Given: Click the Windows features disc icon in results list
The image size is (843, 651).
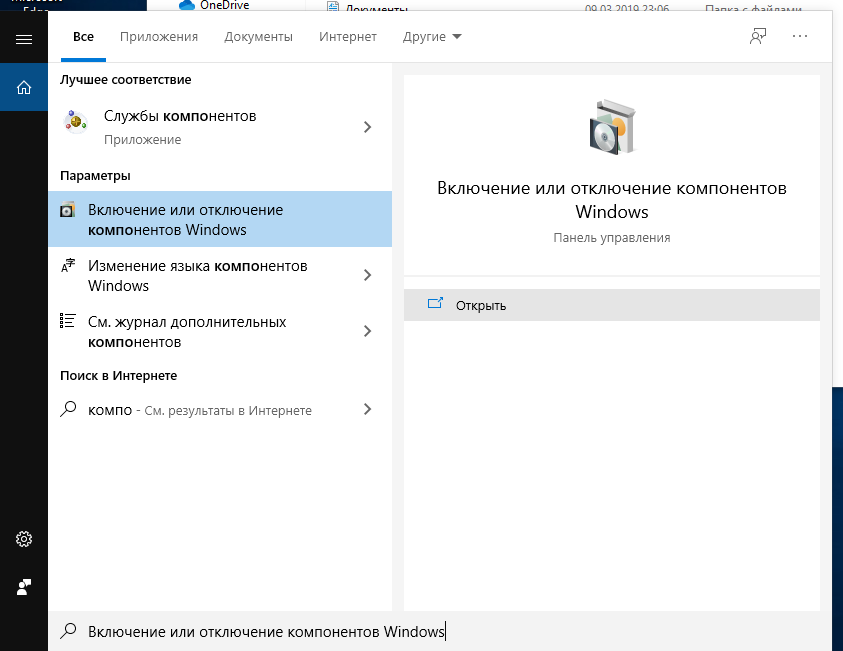Looking at the screenshot, I should 67,210.
